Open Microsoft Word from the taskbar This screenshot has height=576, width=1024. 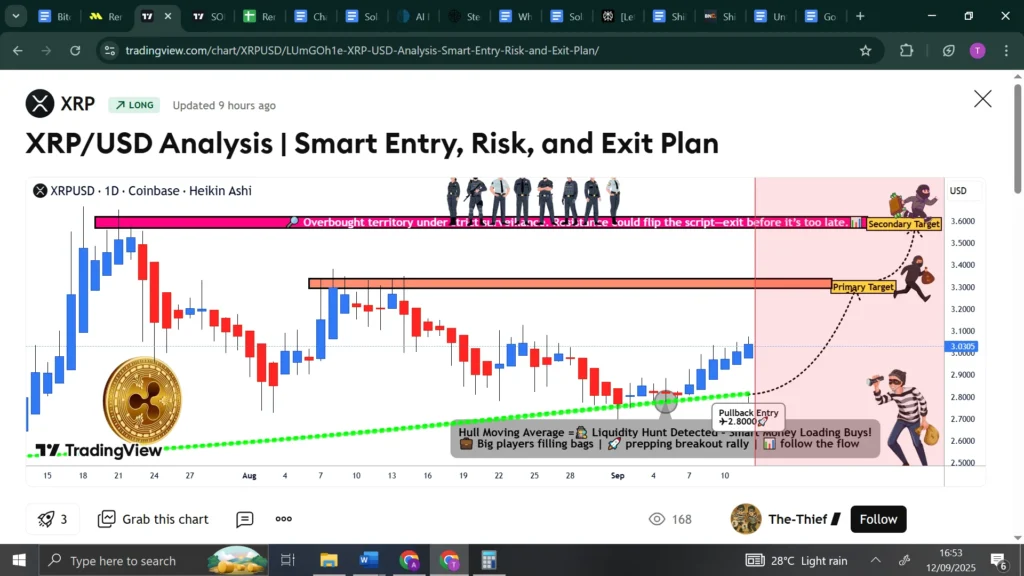point(369,560)
